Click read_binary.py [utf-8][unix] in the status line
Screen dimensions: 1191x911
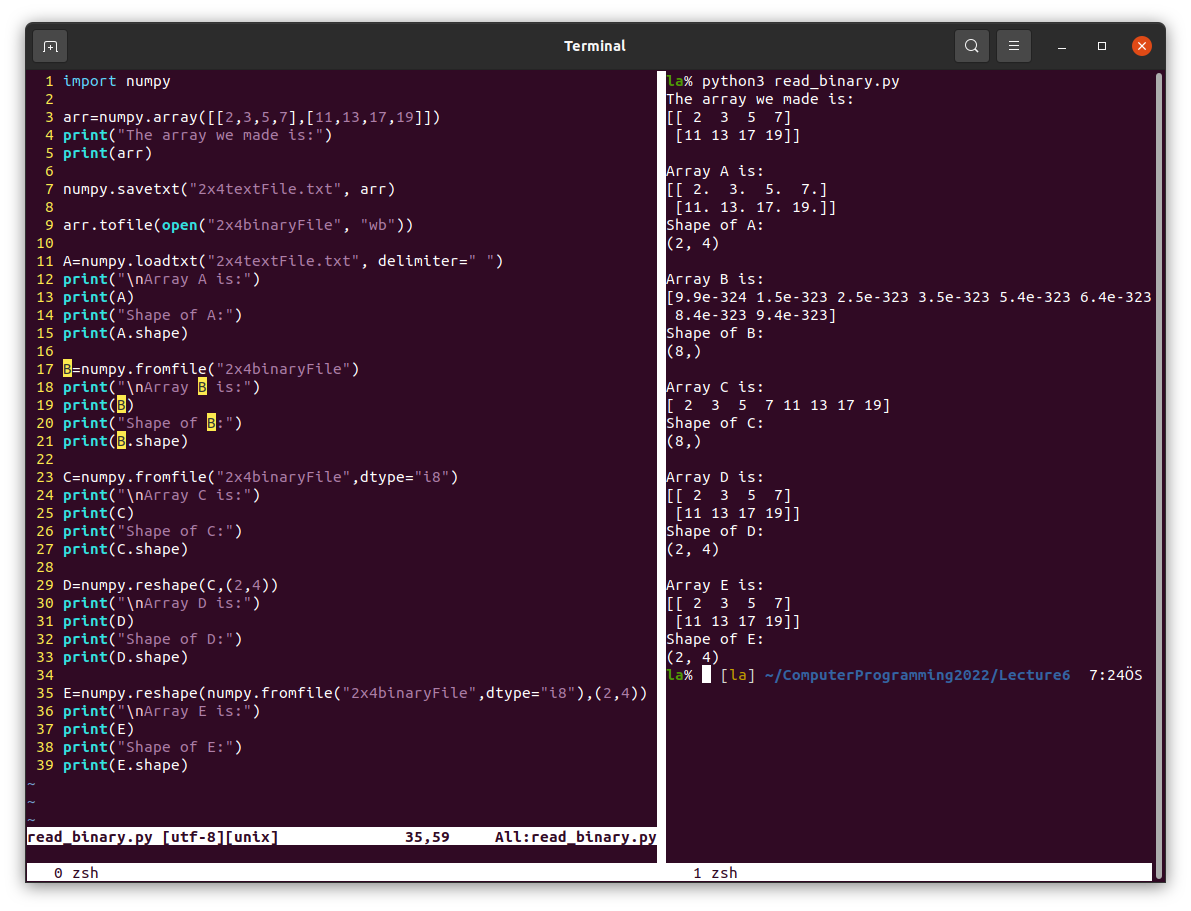click(x=152, y=837)
